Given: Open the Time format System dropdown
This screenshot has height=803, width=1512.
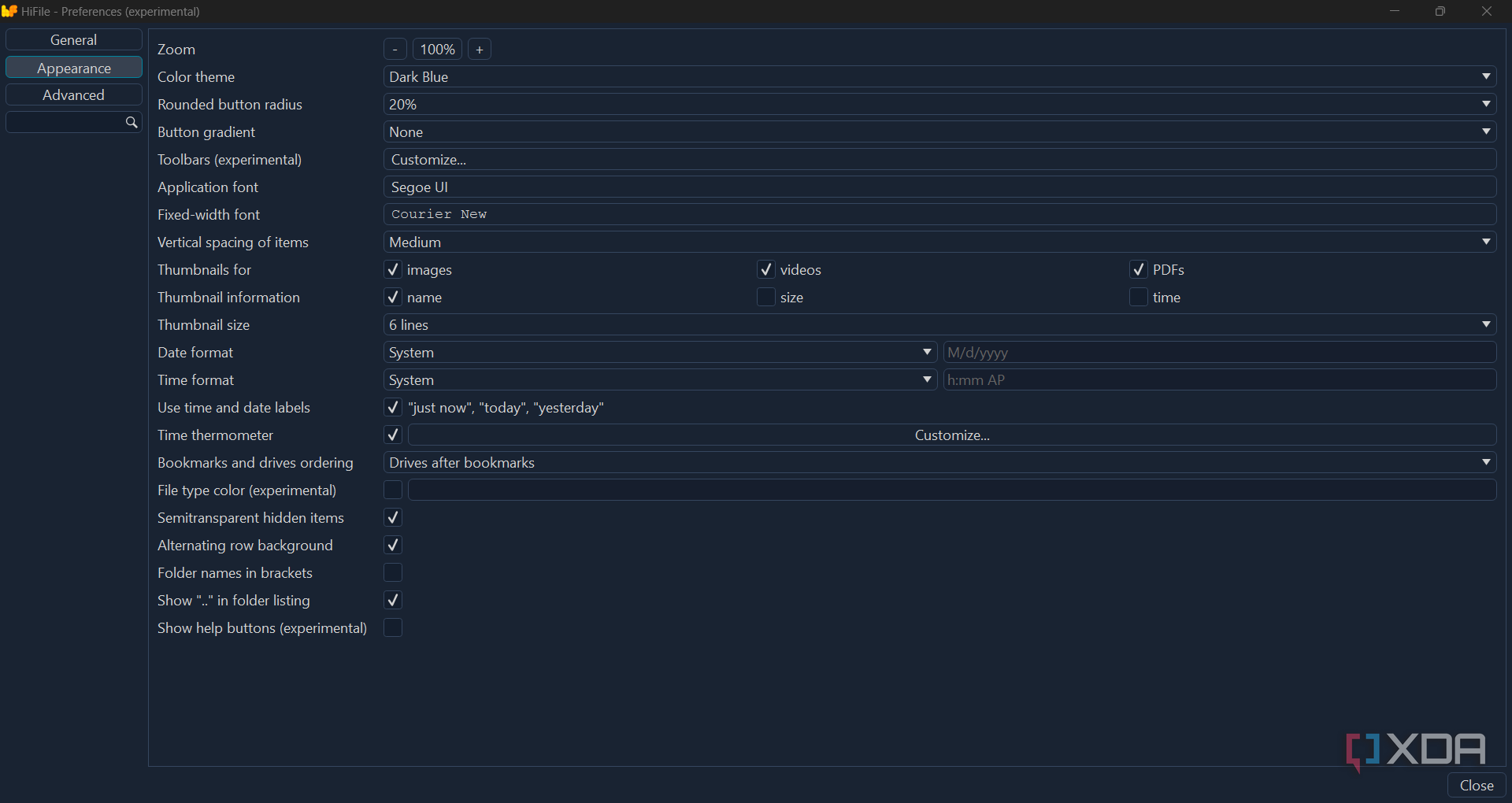Looking at the screenshot, I should coord(661,380).
